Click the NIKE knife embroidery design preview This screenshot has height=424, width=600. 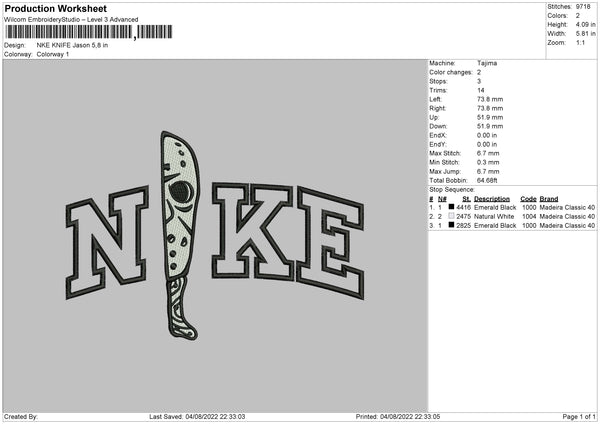[x=215, y=236]
